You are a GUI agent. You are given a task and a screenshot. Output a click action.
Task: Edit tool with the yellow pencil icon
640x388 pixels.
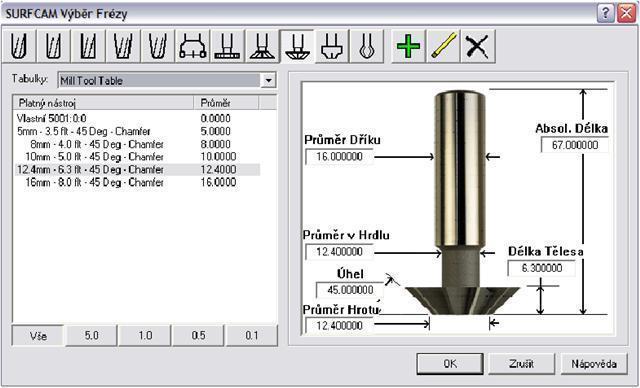tap(443, 46)
